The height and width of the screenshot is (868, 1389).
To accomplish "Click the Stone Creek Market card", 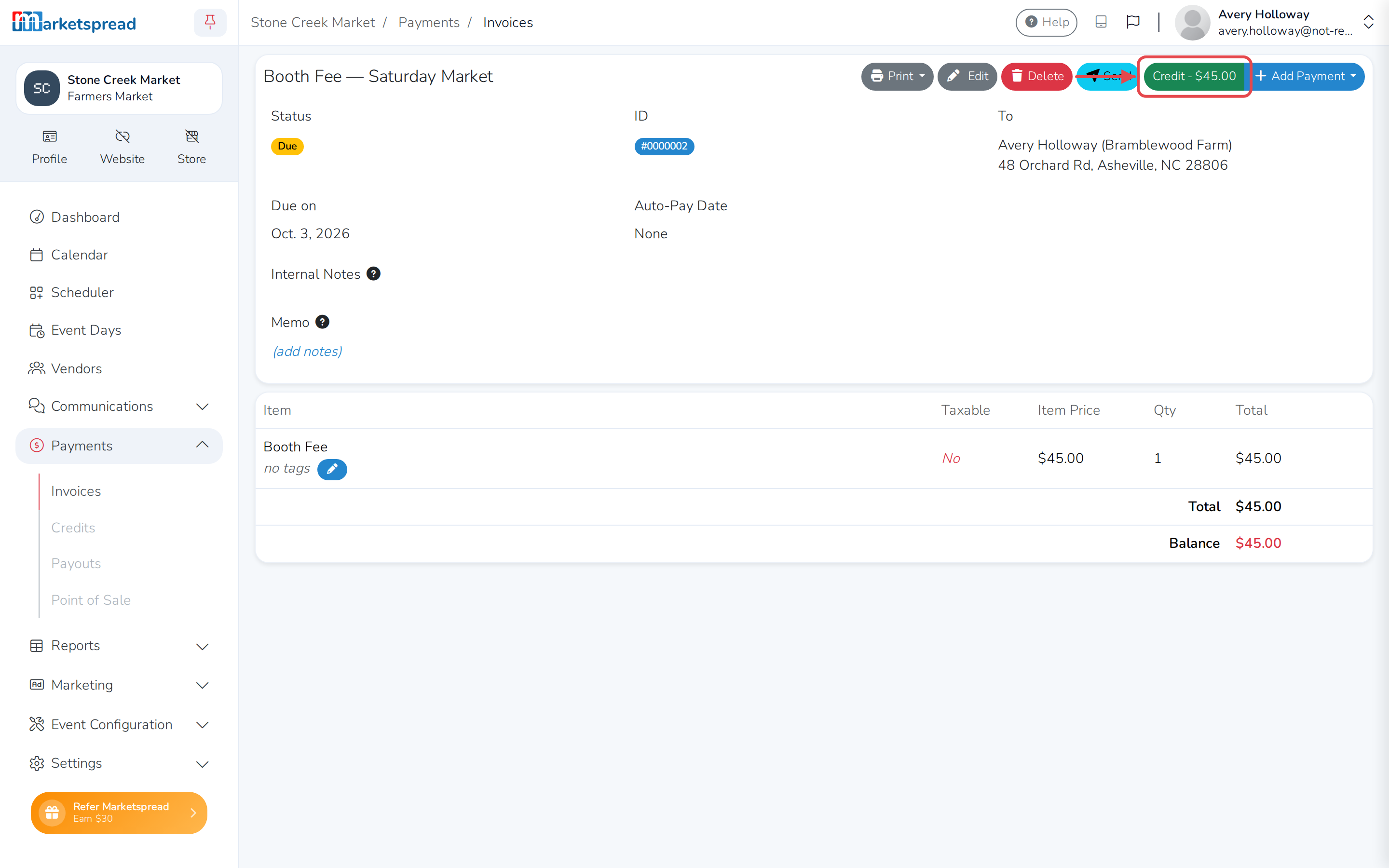I will (119, 88).
